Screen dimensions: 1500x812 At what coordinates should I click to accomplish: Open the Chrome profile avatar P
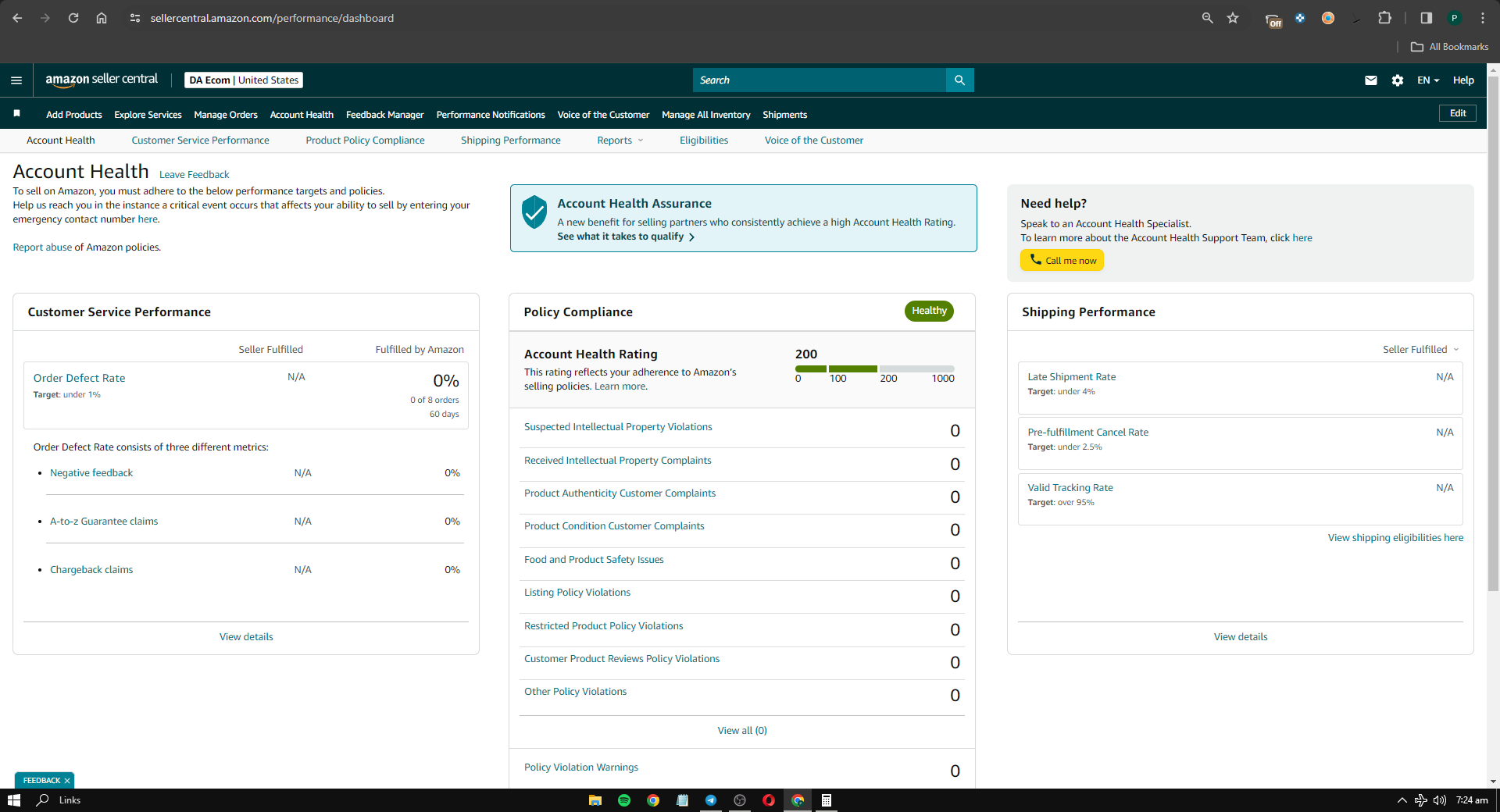[1455, 18]
